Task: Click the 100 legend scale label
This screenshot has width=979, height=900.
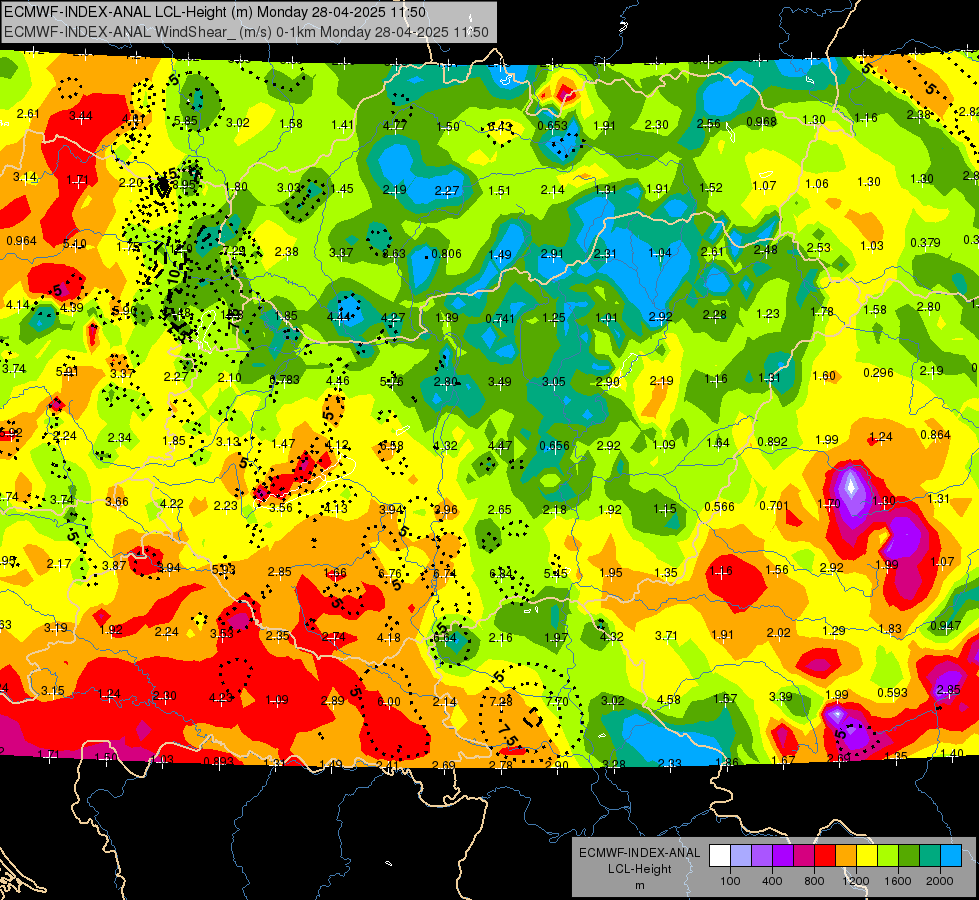Action: tap(730, 881)
